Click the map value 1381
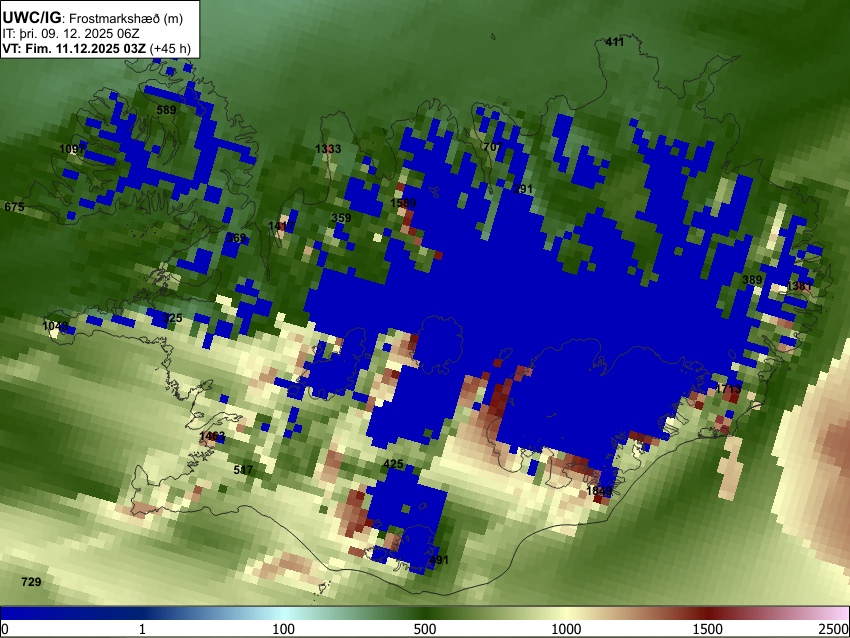The height and width of the screenshot is (638, 850). [800, 286]
